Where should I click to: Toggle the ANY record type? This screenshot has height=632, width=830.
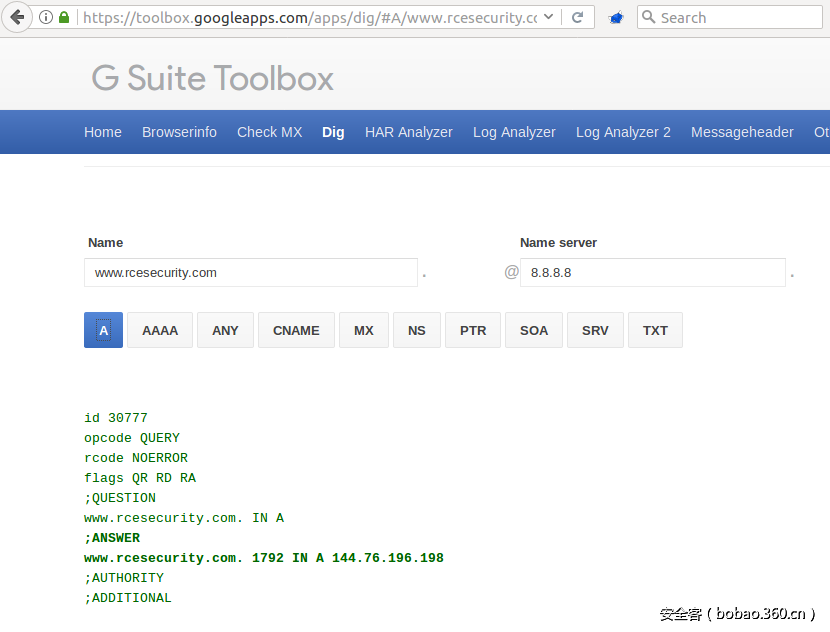click(224, 330)
